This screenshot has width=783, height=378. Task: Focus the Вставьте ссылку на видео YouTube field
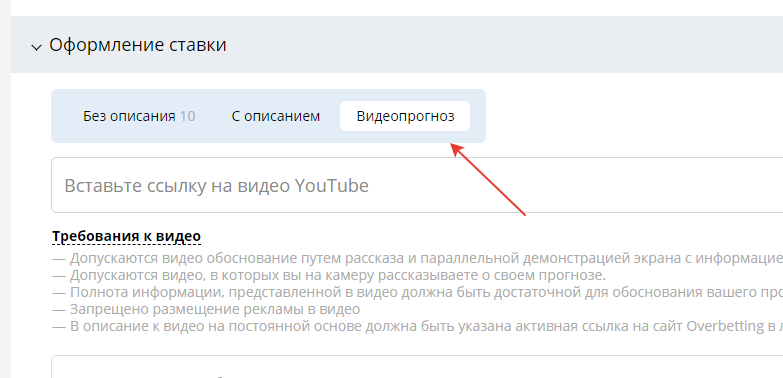click(417, 185)
